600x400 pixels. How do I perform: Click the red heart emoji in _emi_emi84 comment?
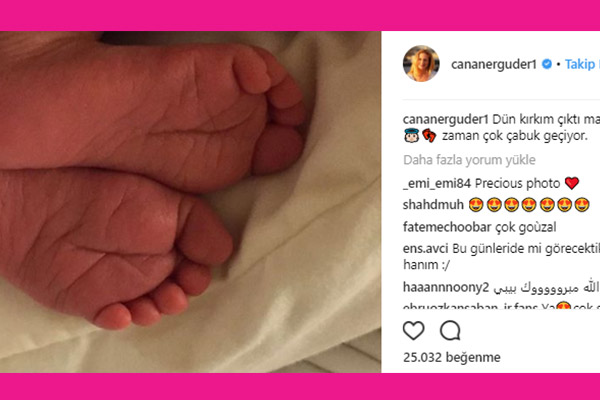(x=572, y=184)
